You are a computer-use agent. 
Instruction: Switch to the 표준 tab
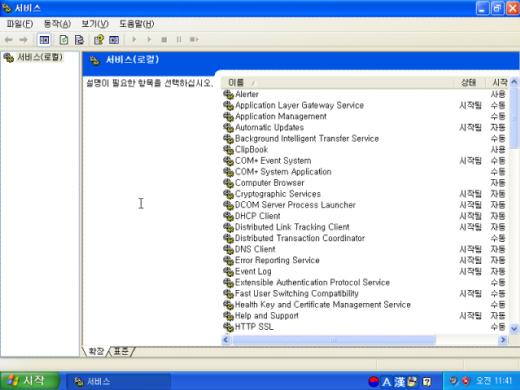(x=121, y=351)
